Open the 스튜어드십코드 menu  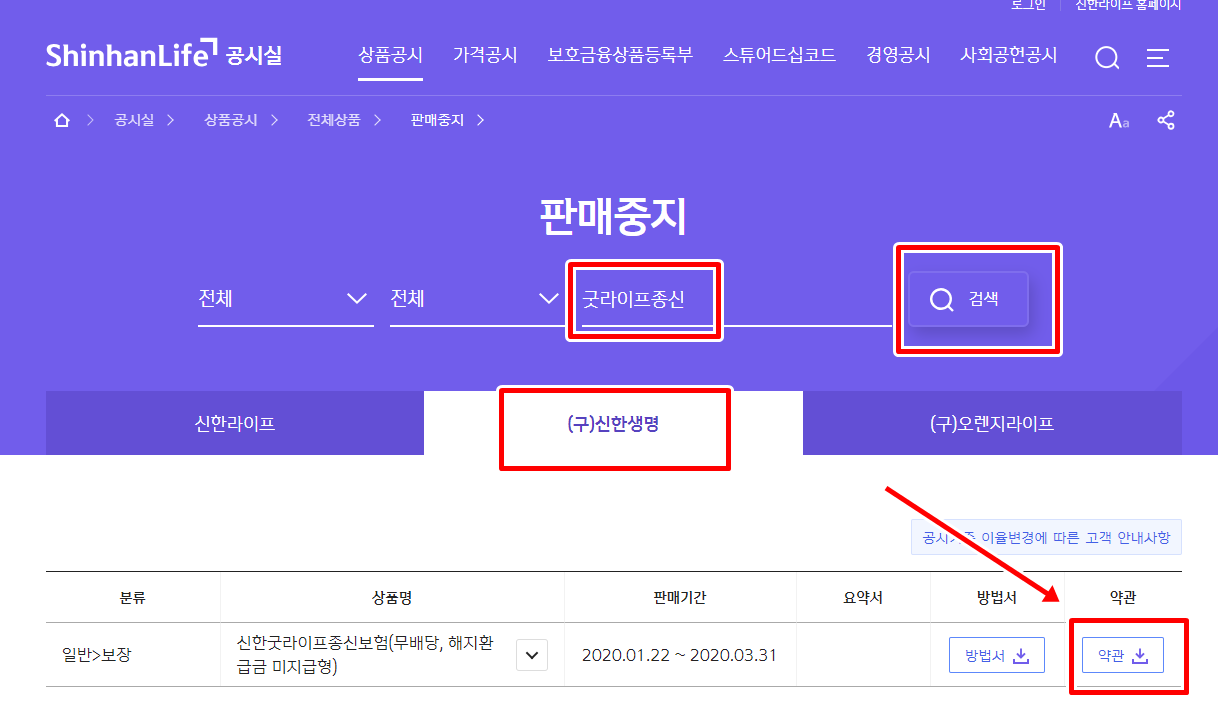(x=780, y=55)
